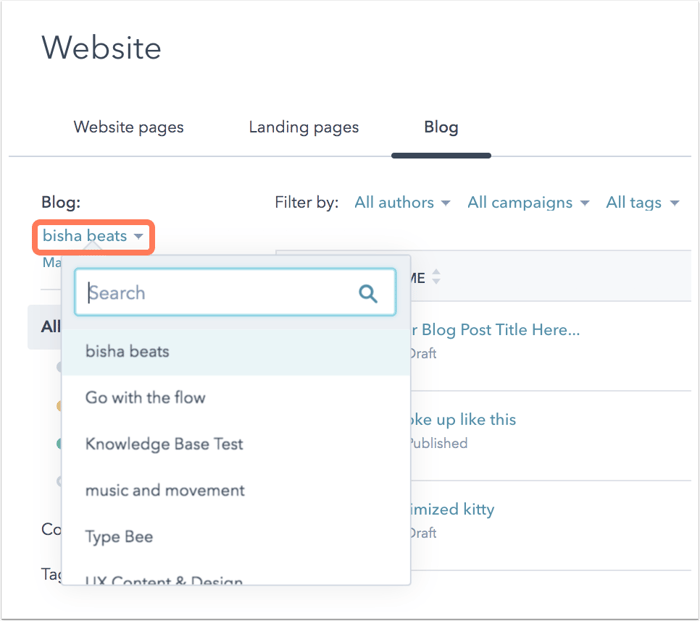Click the search magnifier icon

[x=368, y=293]
